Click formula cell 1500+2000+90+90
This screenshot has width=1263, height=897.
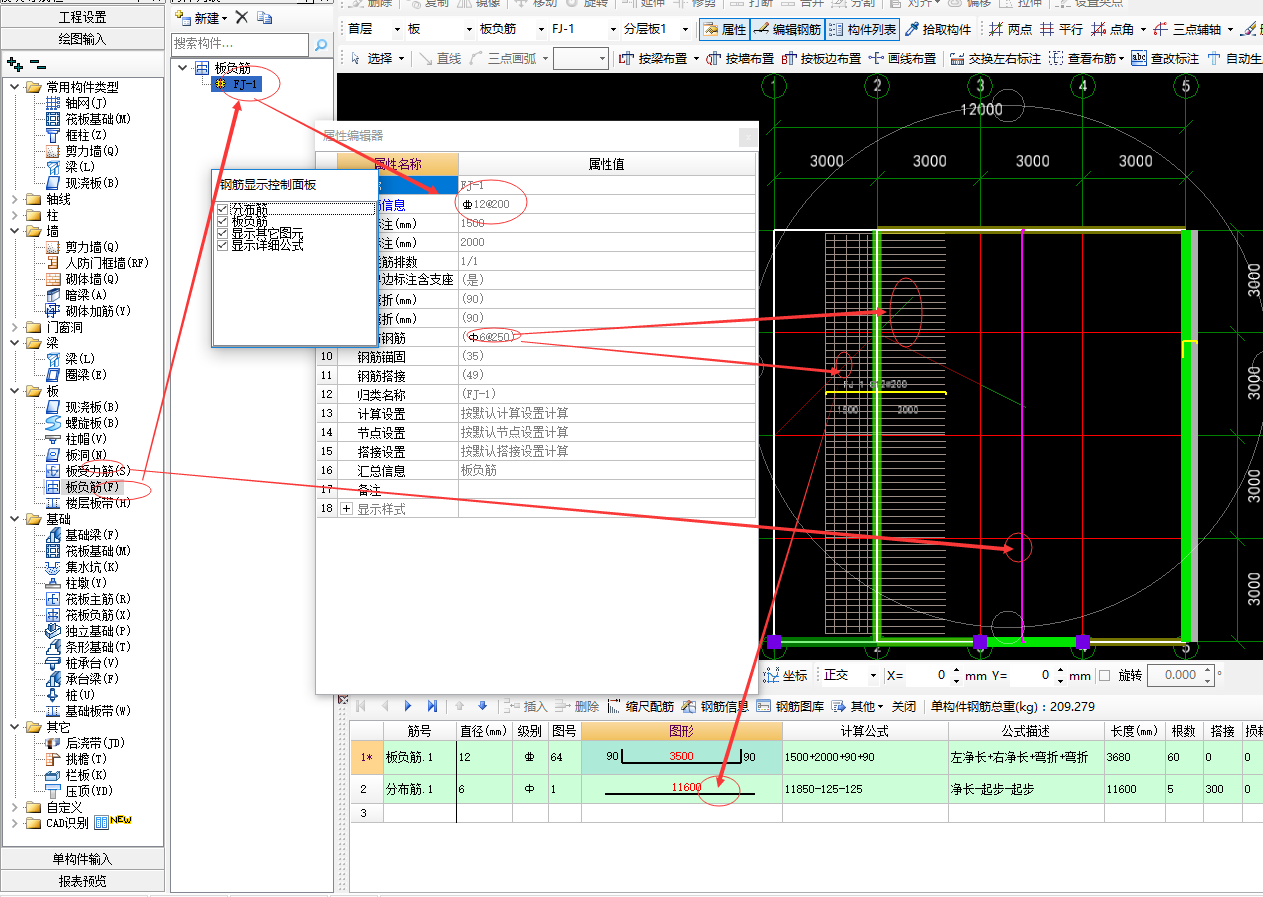tap(865, 757)
